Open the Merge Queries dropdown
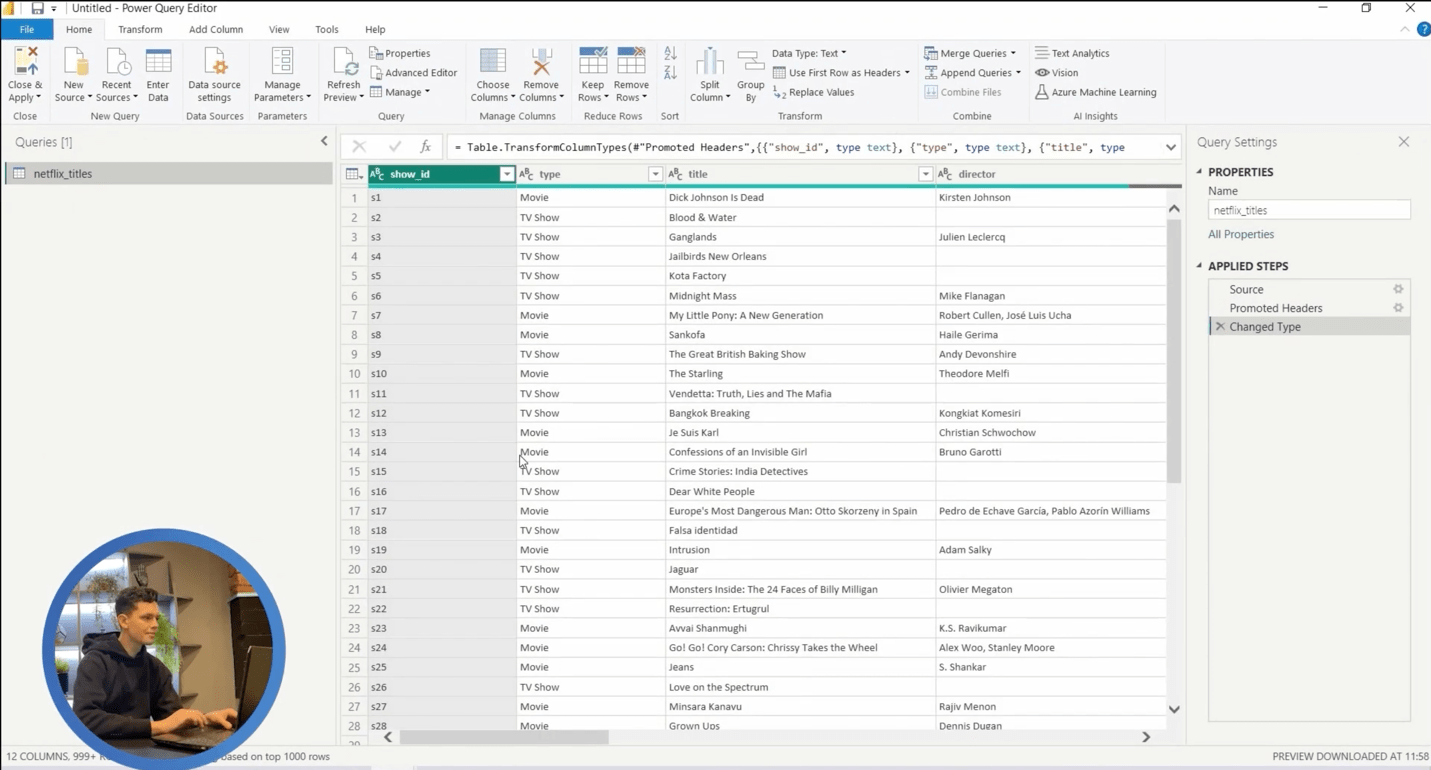The width and height of the screenshot is (1431, 770). (970, 53)
